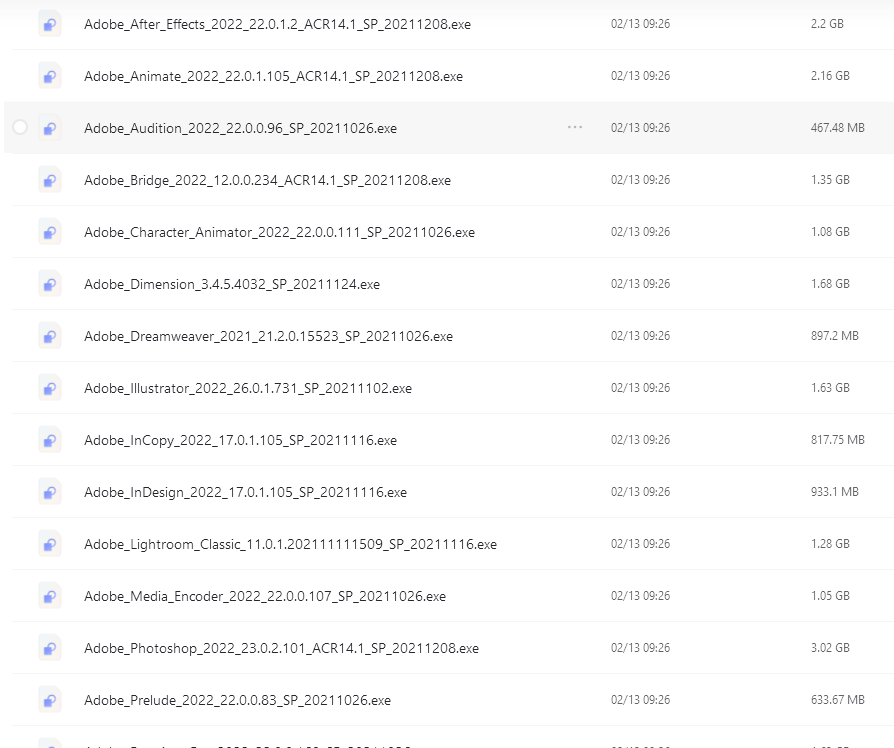Viewport: 894px width, 748px height.
Task: Click the Adobe_Audition_2022 file name
Action: coord(240,128)
